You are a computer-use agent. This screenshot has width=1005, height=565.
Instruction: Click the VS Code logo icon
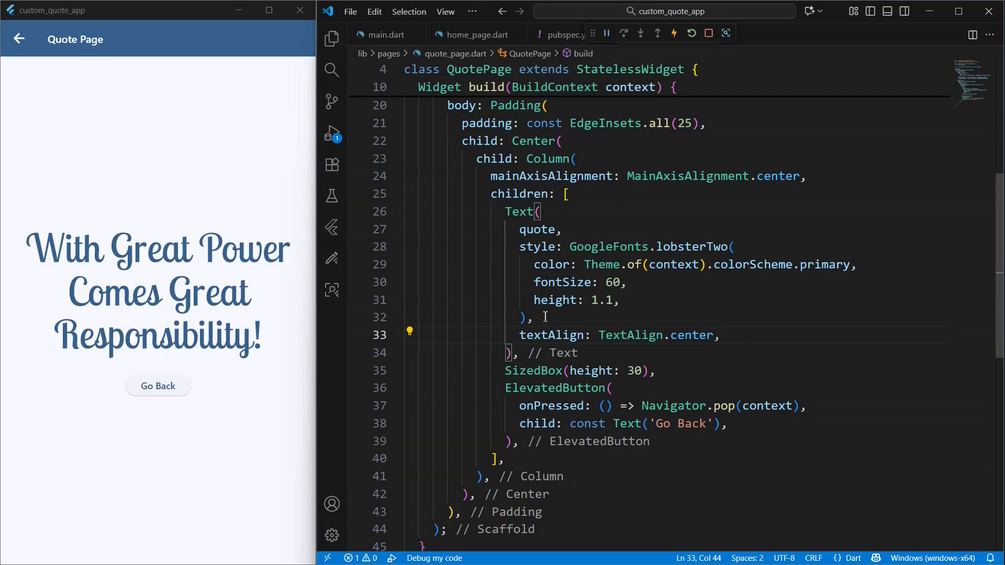(x=328, y=12)
